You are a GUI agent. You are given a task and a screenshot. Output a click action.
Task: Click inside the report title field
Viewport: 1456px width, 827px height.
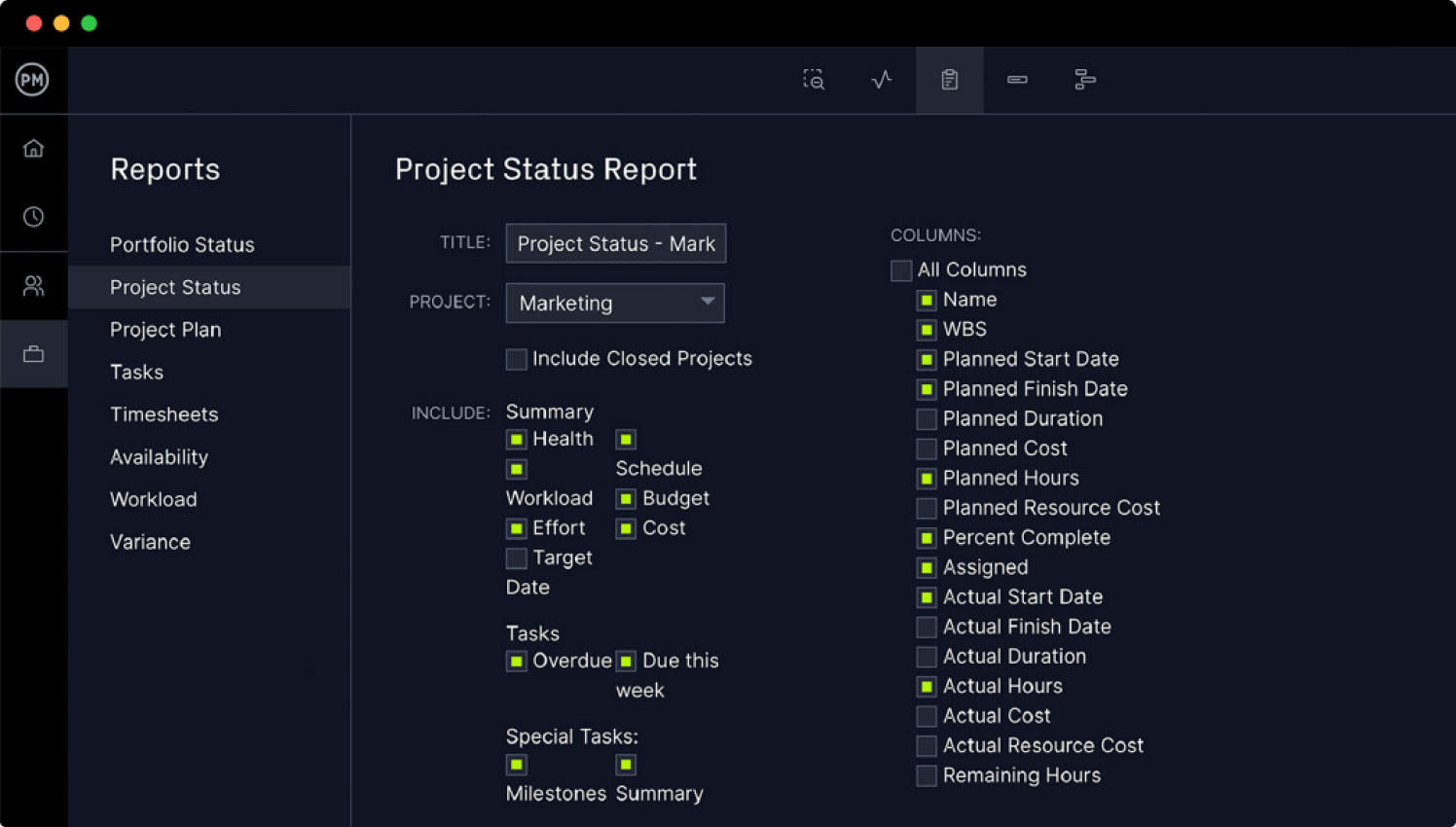[x=615, y=243]
